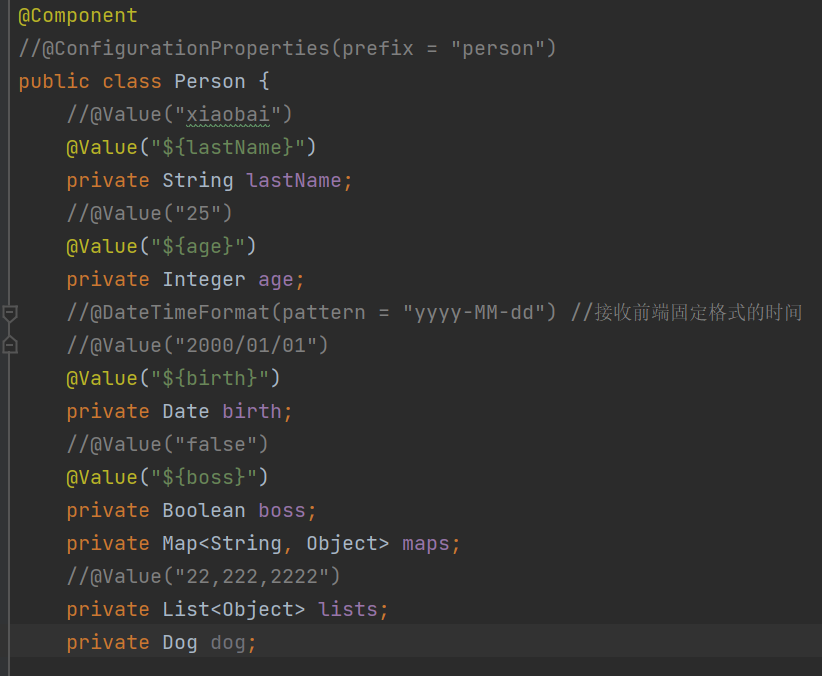Image resolution: width=822 pixels, height=676 pixels.
Task: Click the "${boss}" string literal
Action: tap(204, 478)
